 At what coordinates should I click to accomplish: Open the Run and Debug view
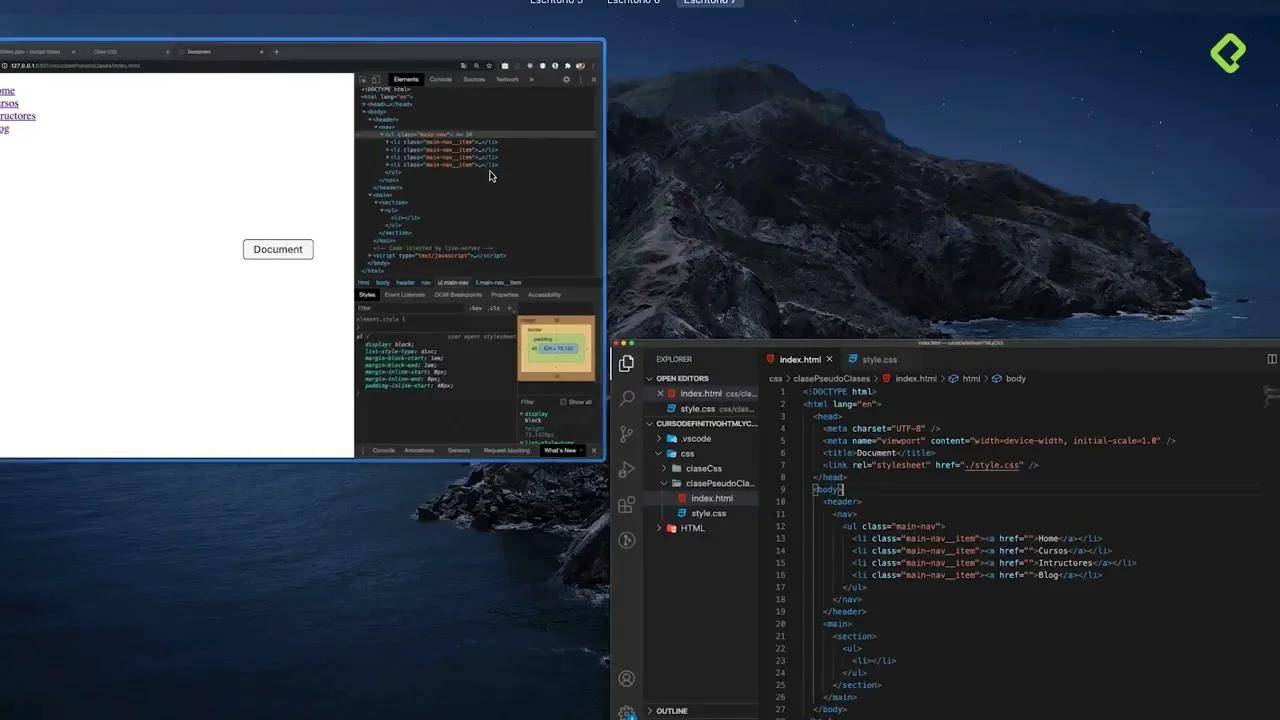pyautogui.click(x=627, y=470)
